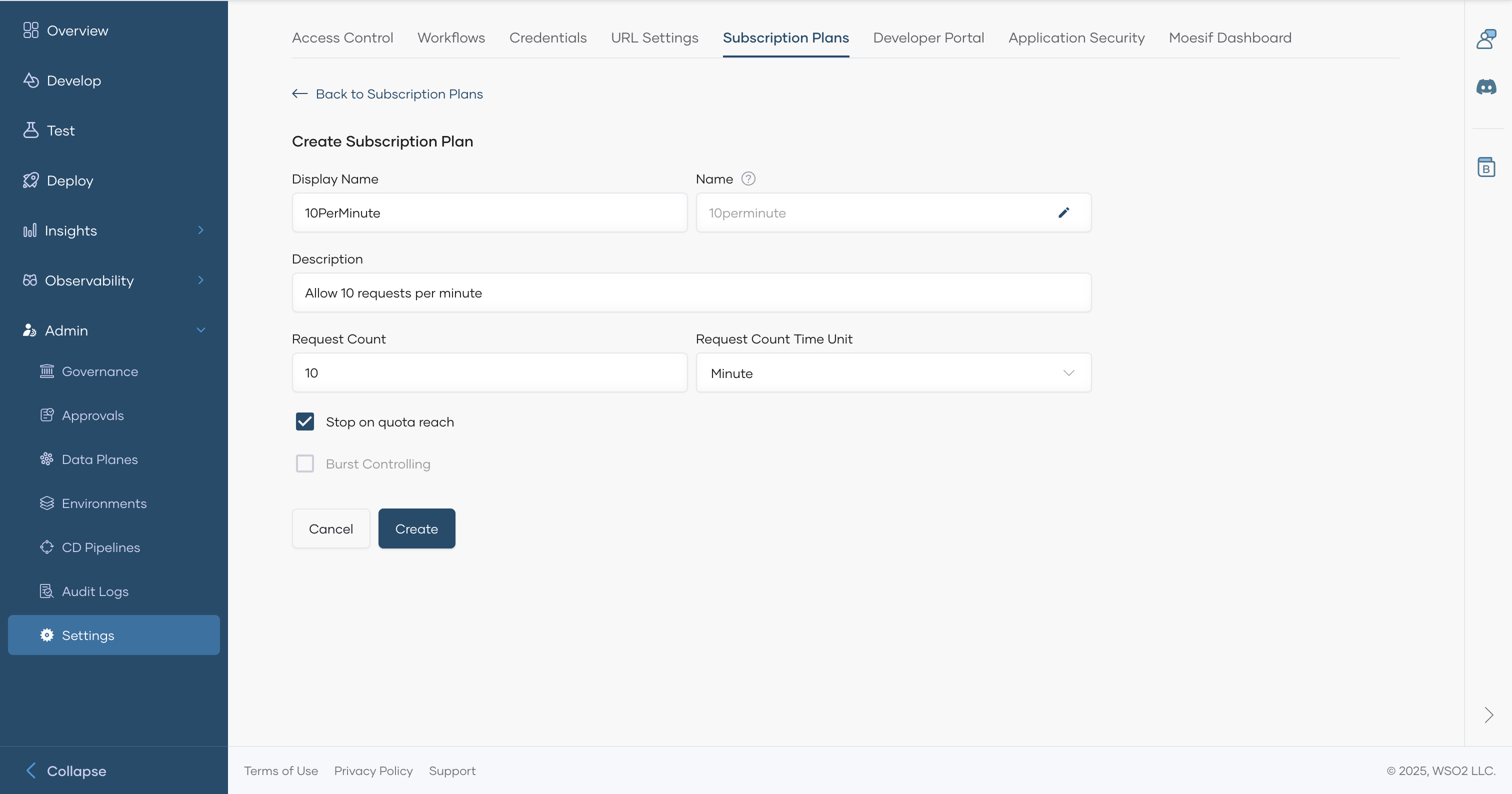Click the contact support icon
The image size is (1512, 794).
pyautogui.click(x=1486, y=38)
